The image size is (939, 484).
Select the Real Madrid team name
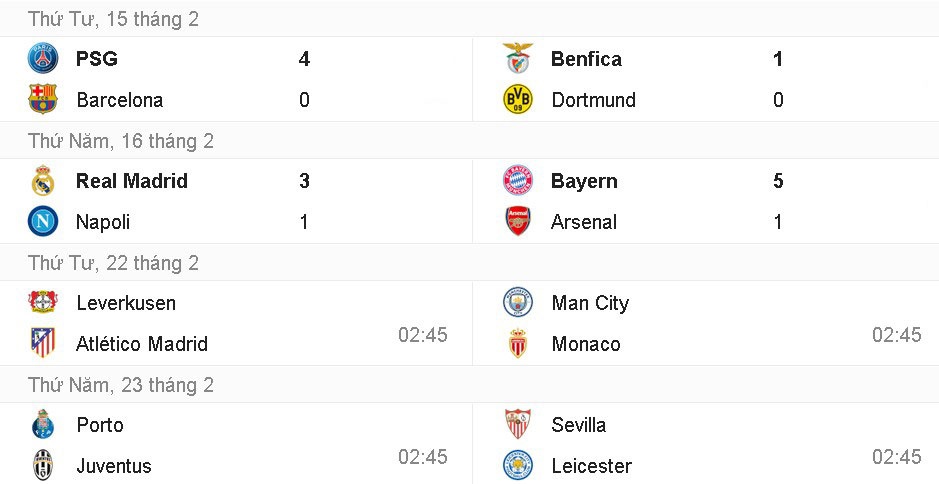[x=132, y=181]
